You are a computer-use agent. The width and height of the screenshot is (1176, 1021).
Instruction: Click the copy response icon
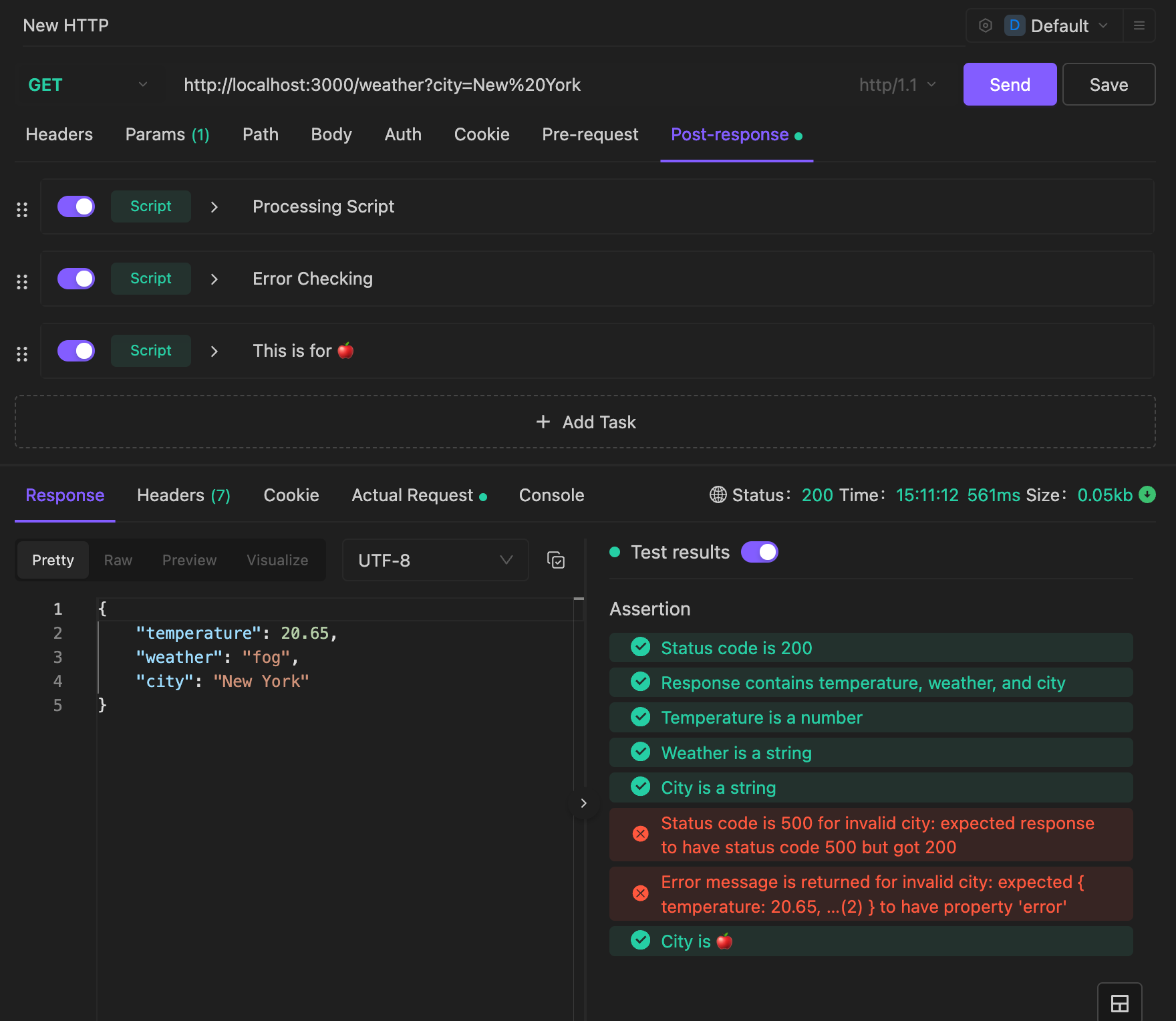pyautogui.click(x=556, y=560)
